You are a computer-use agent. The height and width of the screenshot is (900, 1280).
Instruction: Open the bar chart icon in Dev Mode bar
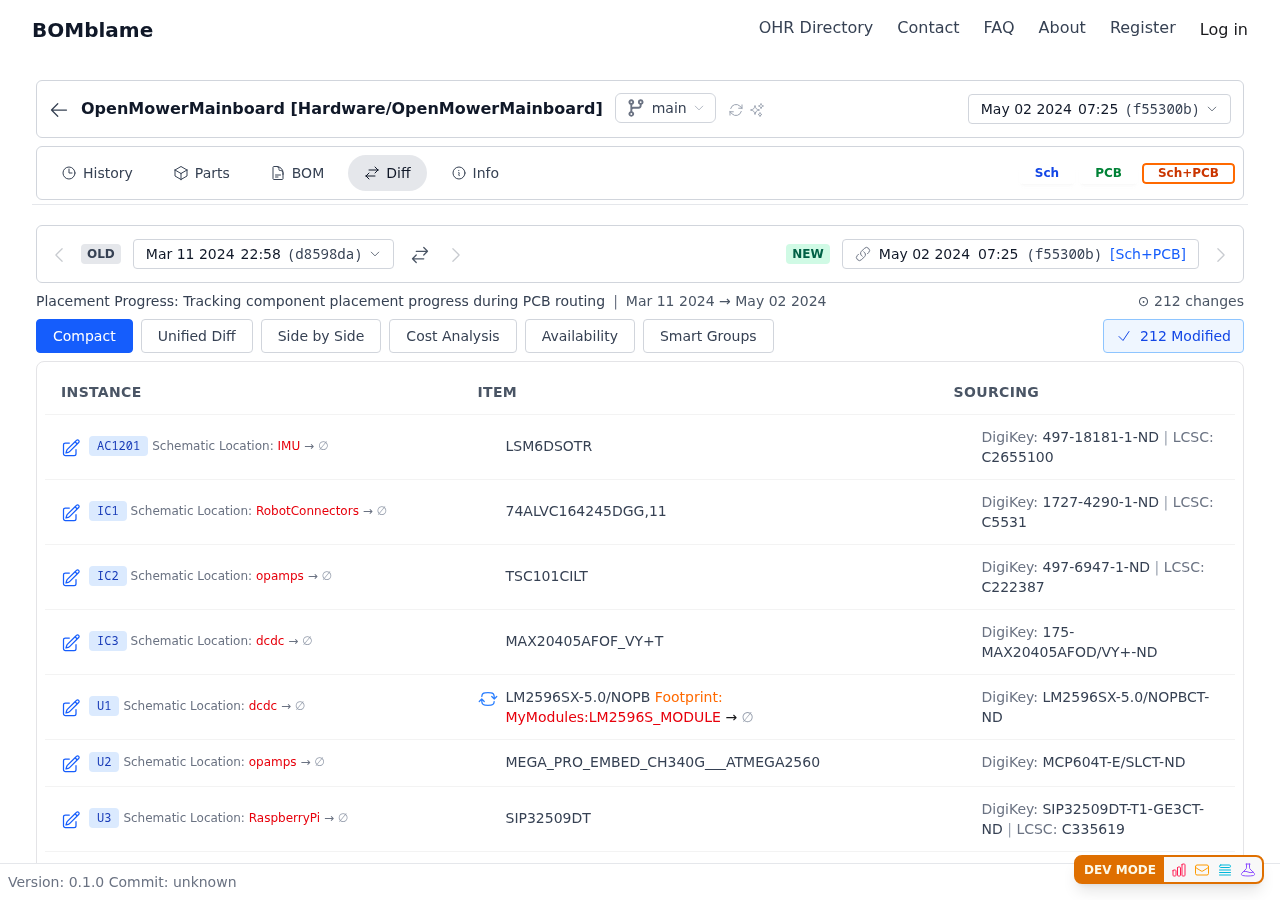pyautogui.click(x=1179, y=870)
